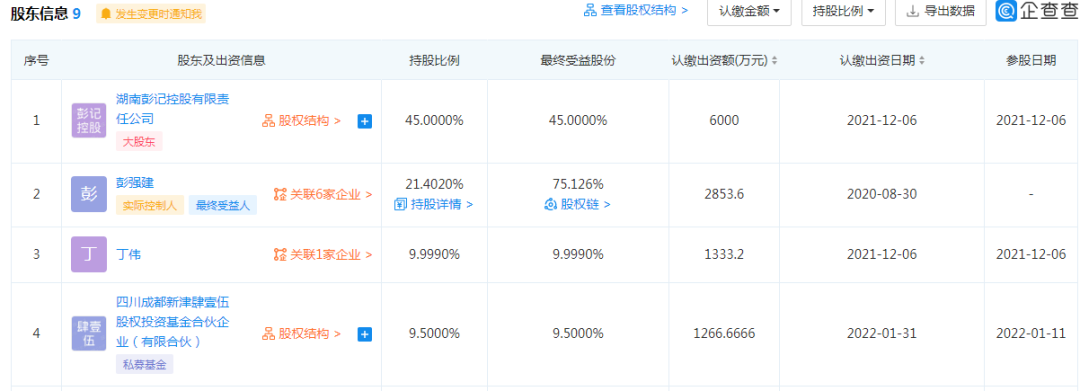Sort by 认缴出资日期 column arrows
Image resolution: width=1080 pixels, height=391 pixels.
click(922, 61)
